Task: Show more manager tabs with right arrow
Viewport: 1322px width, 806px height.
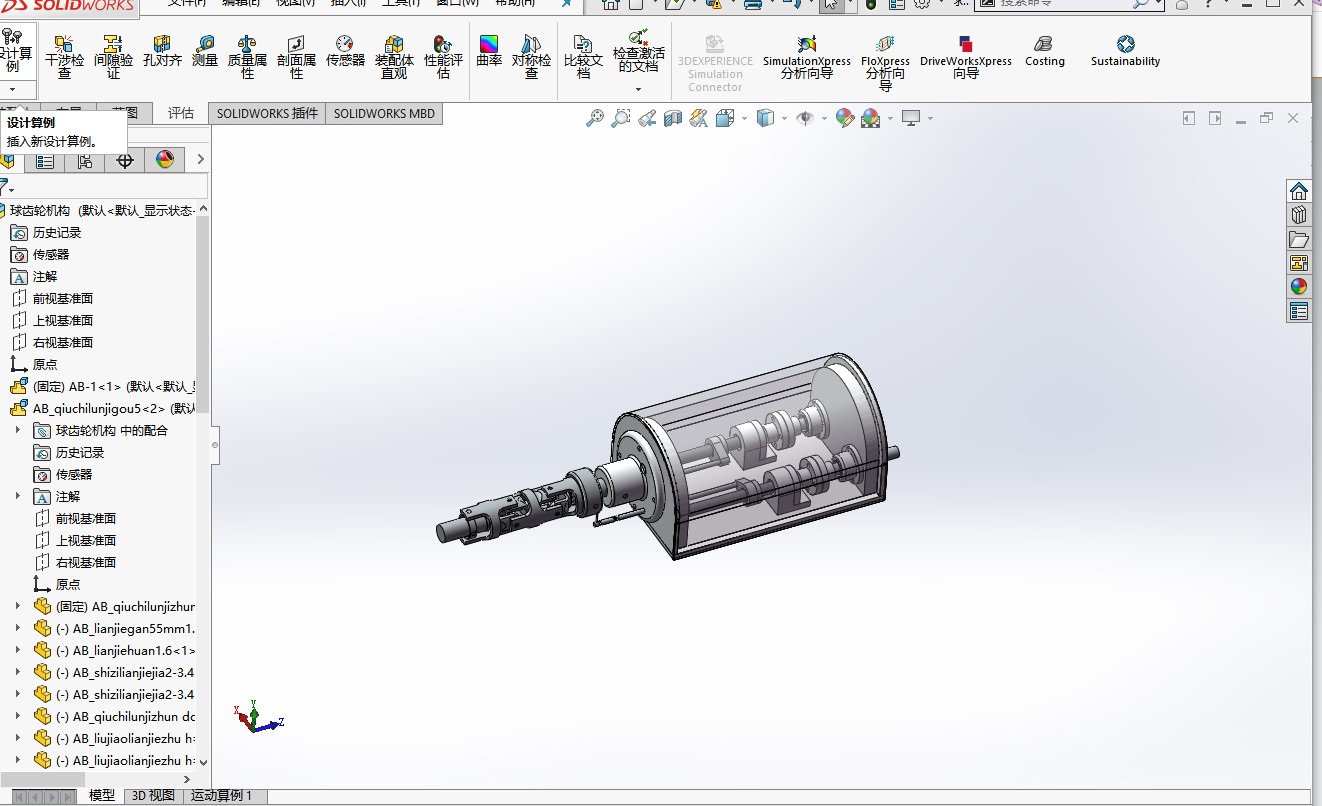Action: tap(200, 160)
